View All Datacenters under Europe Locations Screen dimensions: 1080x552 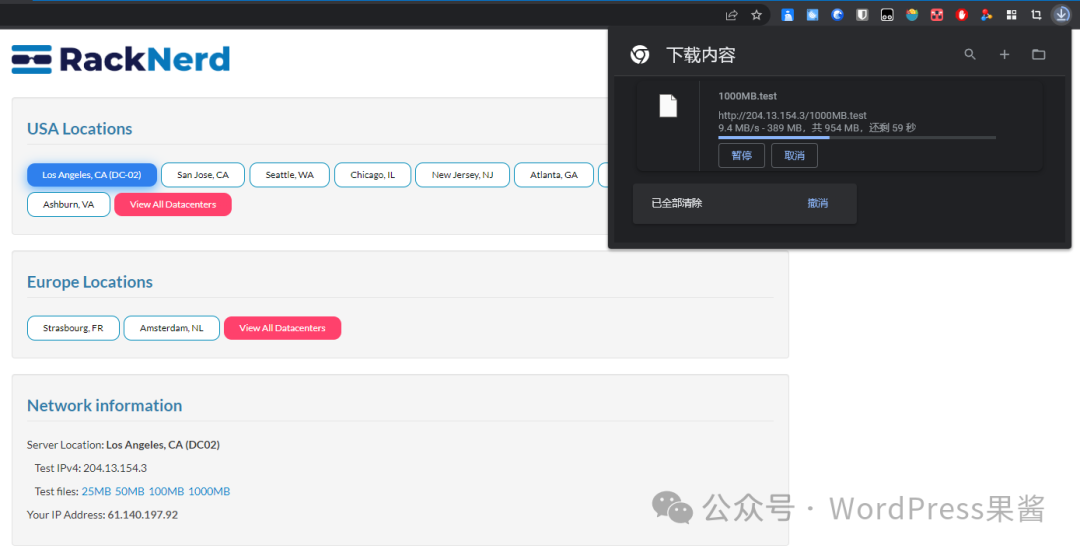[282, 328]
